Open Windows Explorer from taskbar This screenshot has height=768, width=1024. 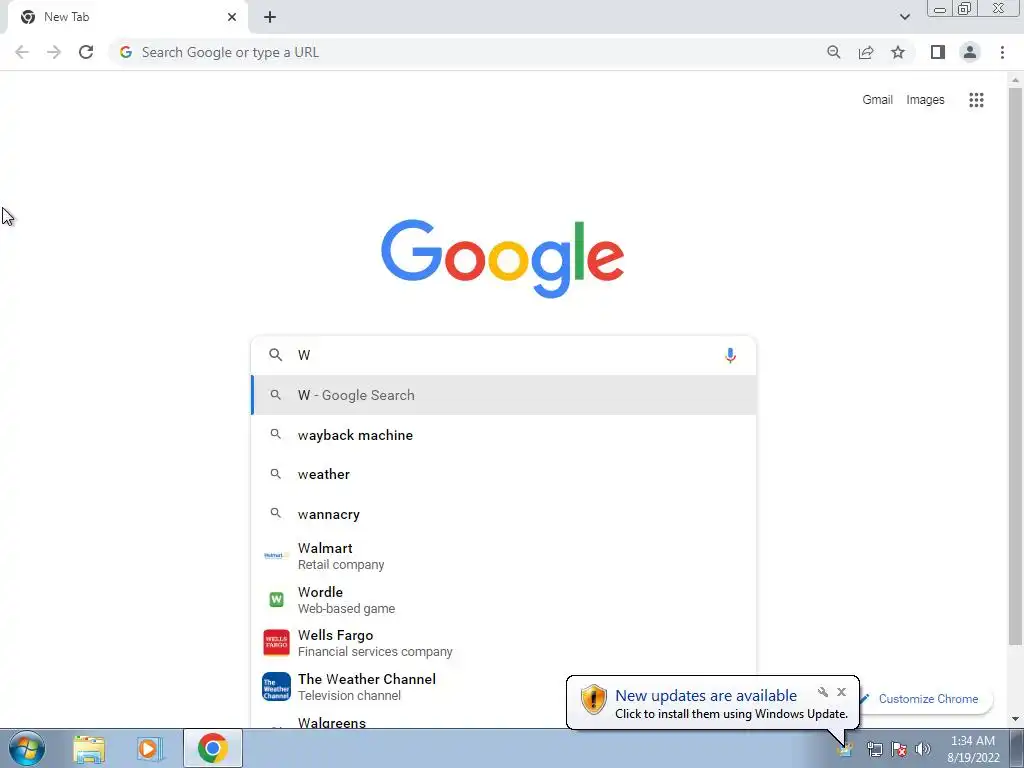[x=89, y=748]
